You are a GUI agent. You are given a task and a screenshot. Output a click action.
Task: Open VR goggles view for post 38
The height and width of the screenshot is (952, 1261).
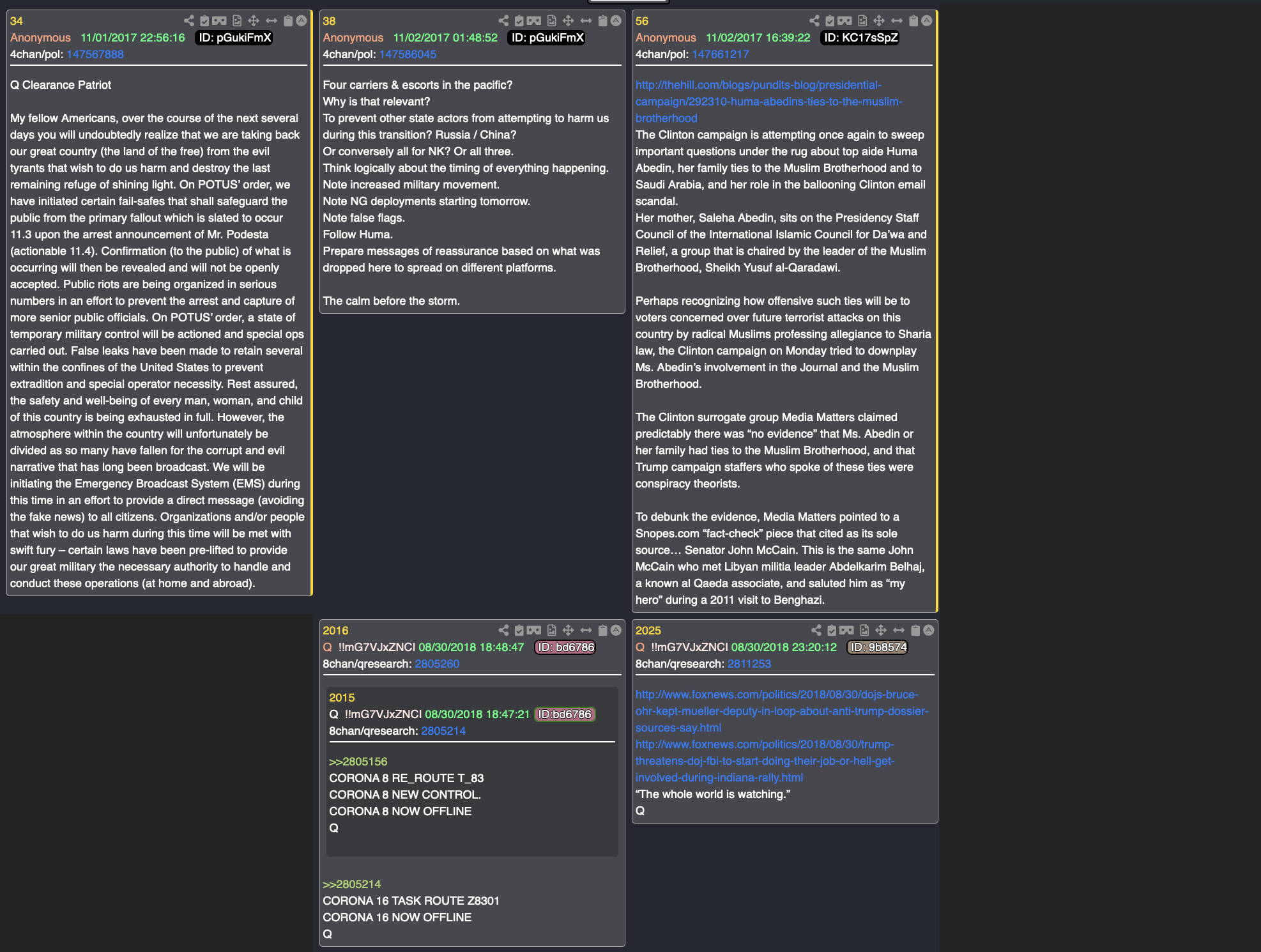tap(534, 21)
